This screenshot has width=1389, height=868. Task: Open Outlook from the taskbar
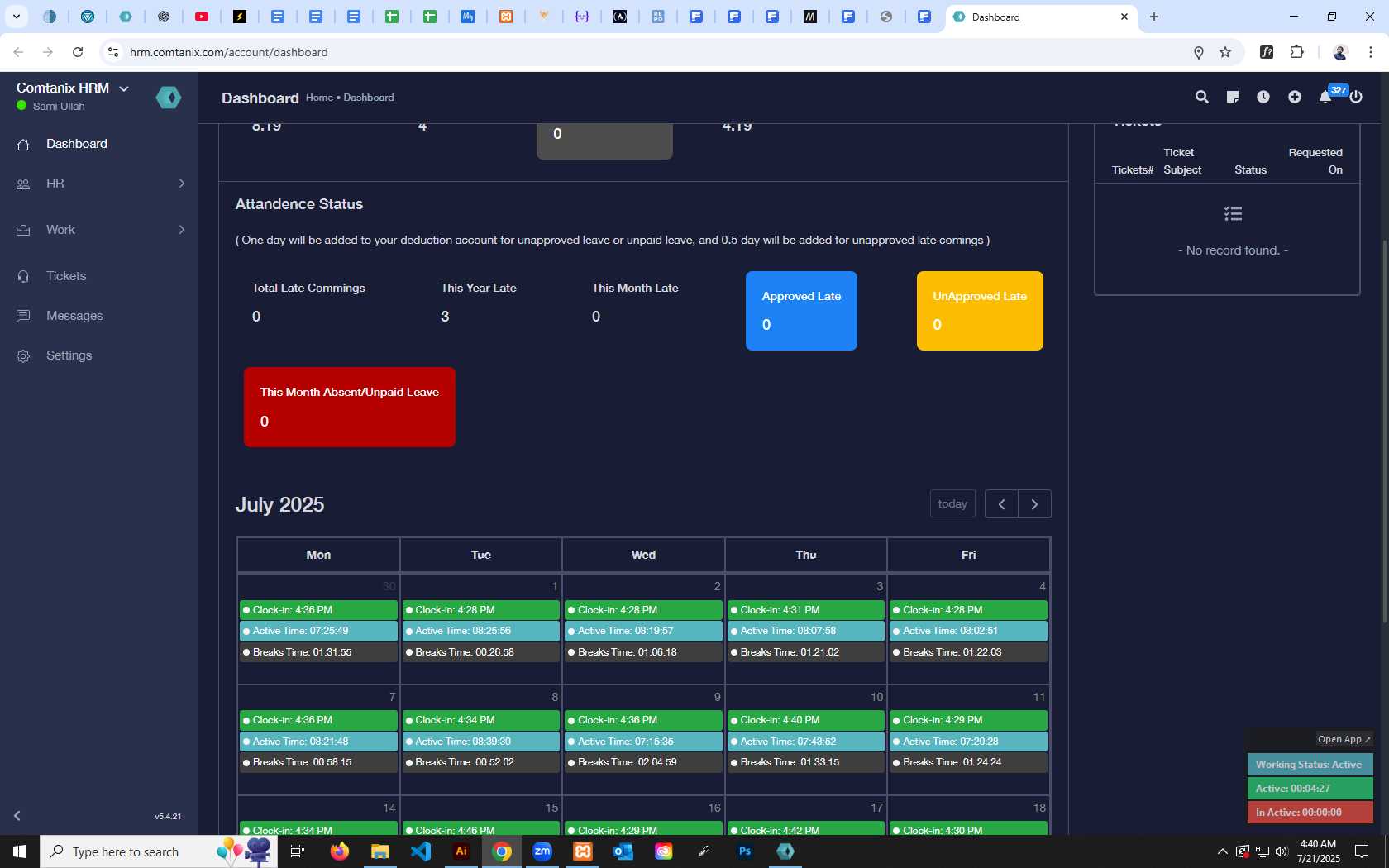[x=623, y=851]
